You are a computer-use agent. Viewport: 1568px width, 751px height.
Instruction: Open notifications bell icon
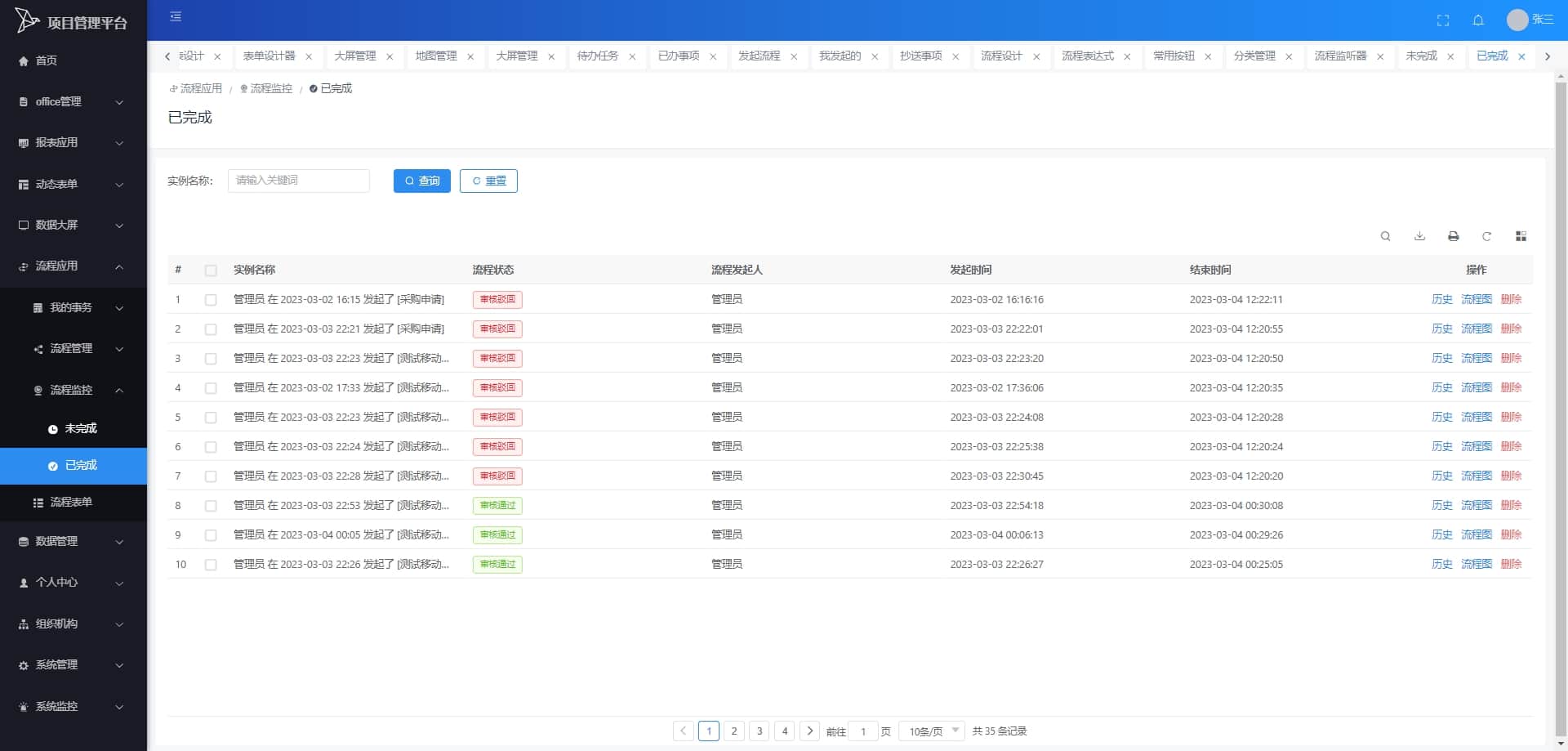[1478, 20]
